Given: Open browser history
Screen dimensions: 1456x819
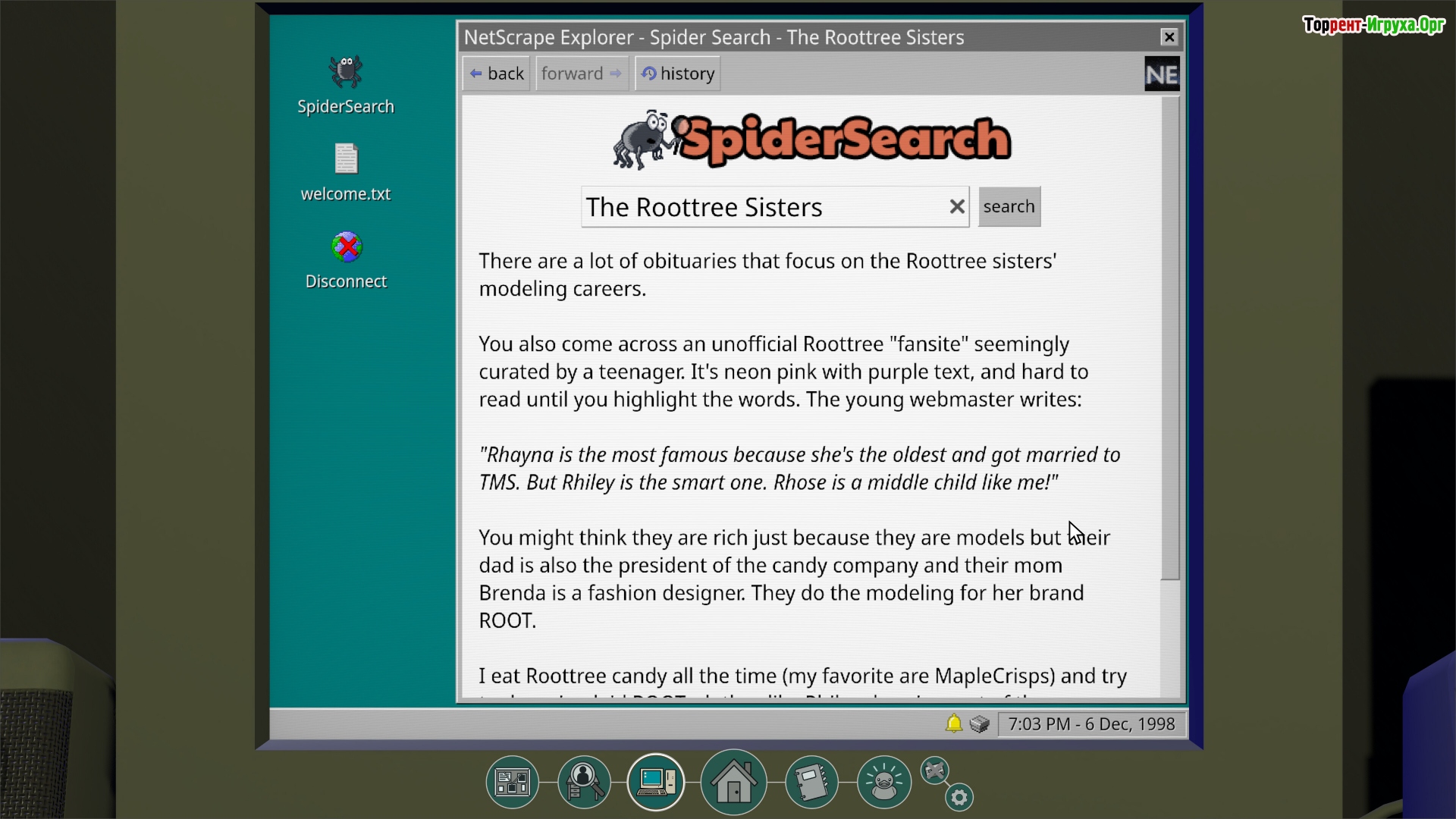Looking at the screenshot, I should coord(678,74).
